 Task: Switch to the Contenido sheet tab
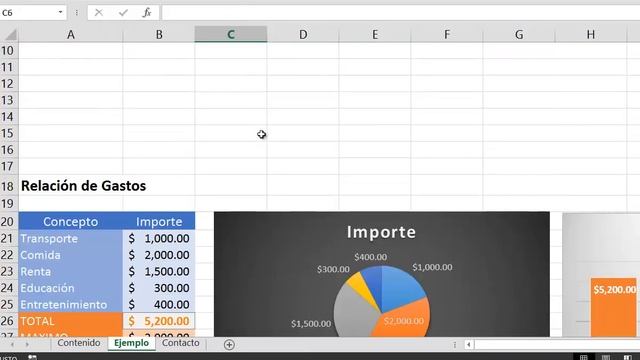79,343
